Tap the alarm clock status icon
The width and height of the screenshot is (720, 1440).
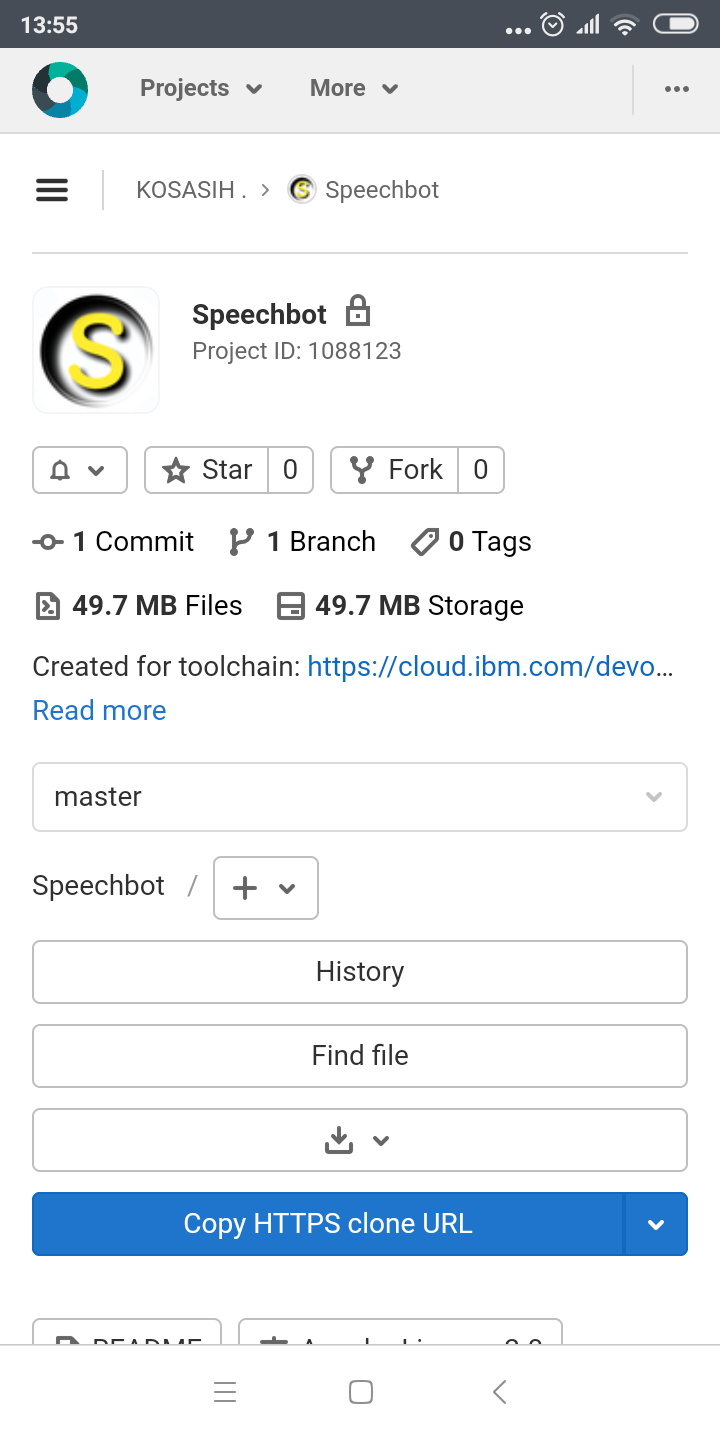(553, 25)
